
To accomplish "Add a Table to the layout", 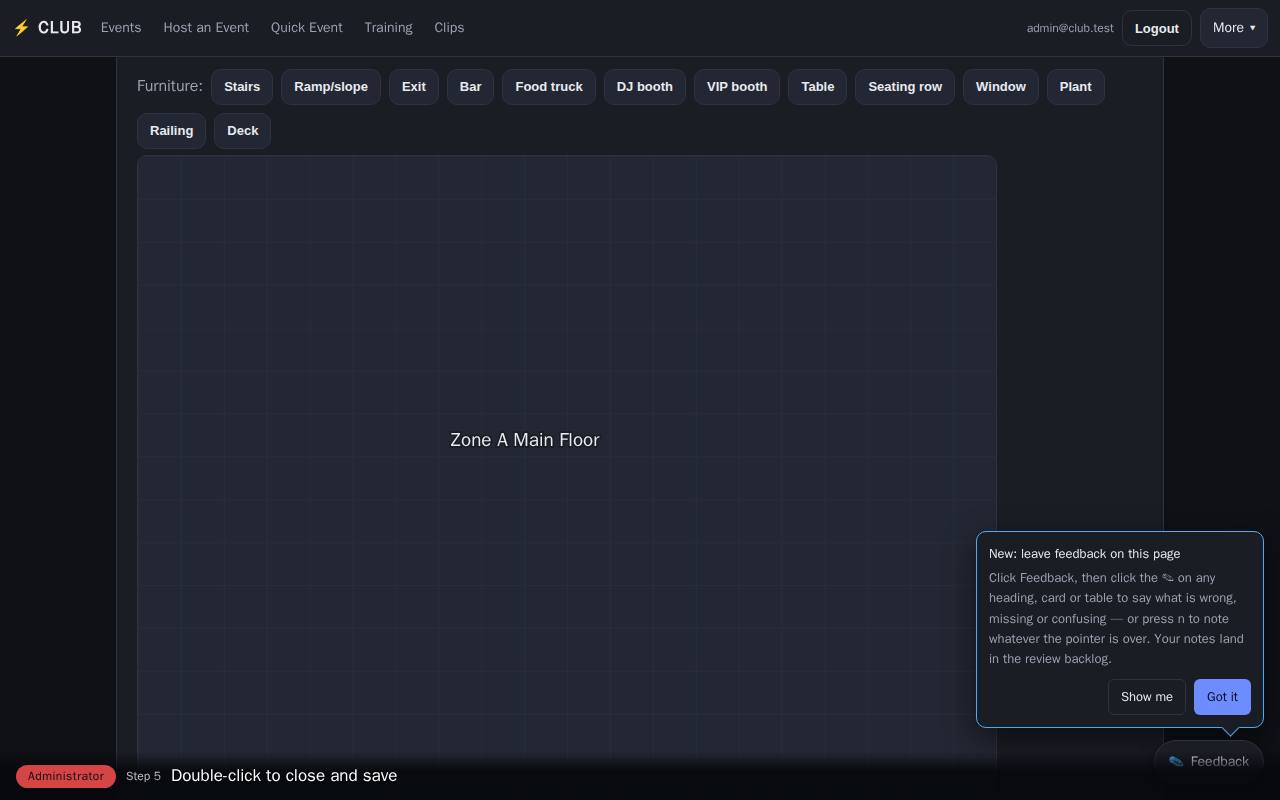I will click(817, 87).
